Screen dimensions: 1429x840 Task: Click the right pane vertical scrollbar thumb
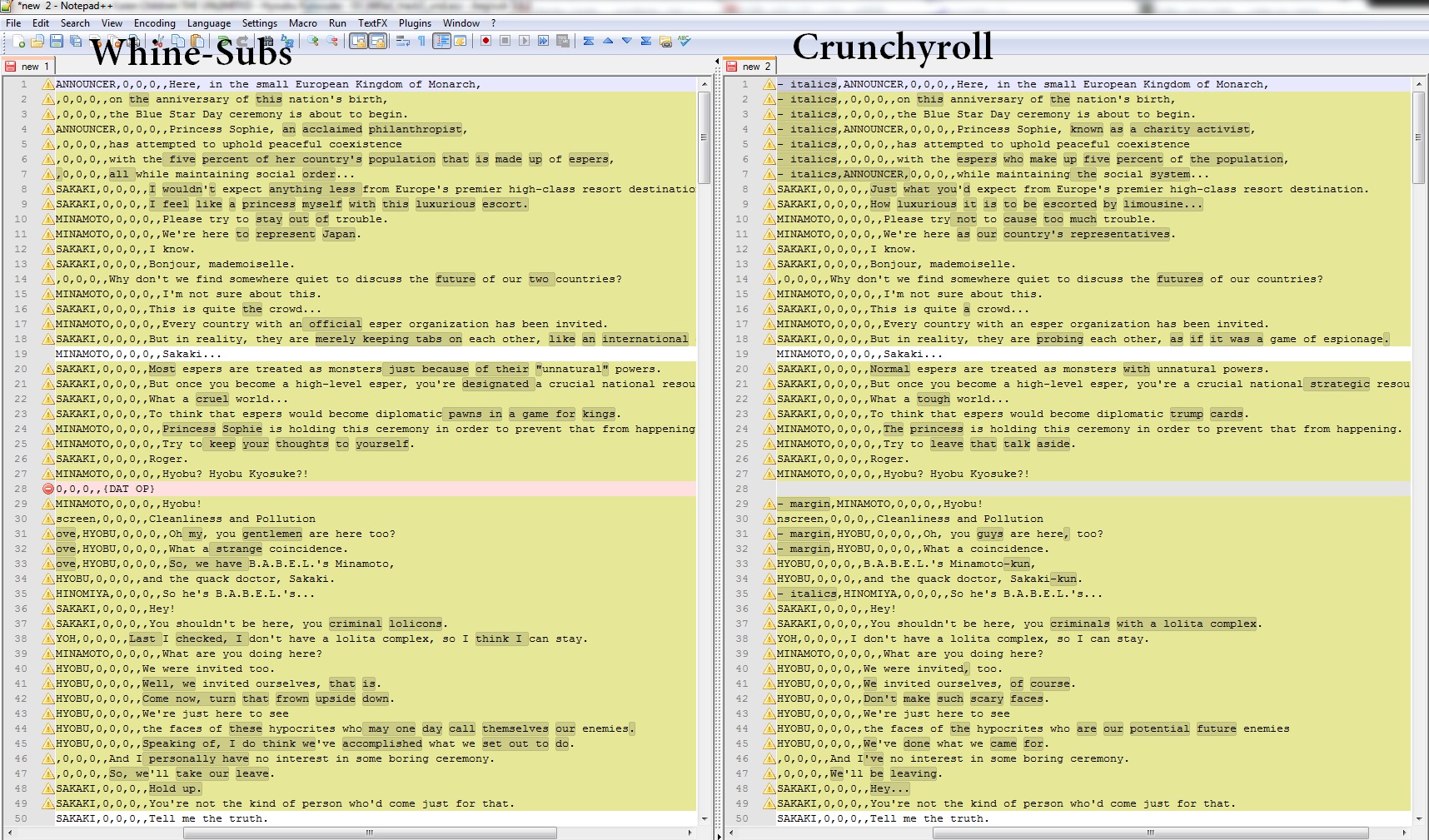pos(1419,137)
